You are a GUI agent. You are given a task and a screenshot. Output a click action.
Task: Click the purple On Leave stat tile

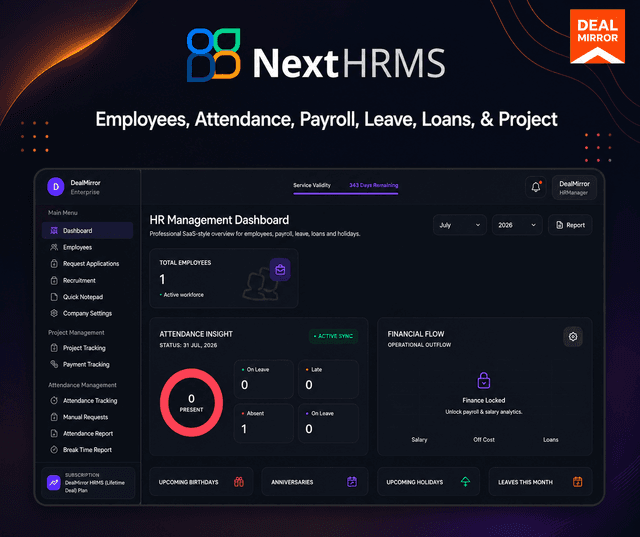[328, 423]
